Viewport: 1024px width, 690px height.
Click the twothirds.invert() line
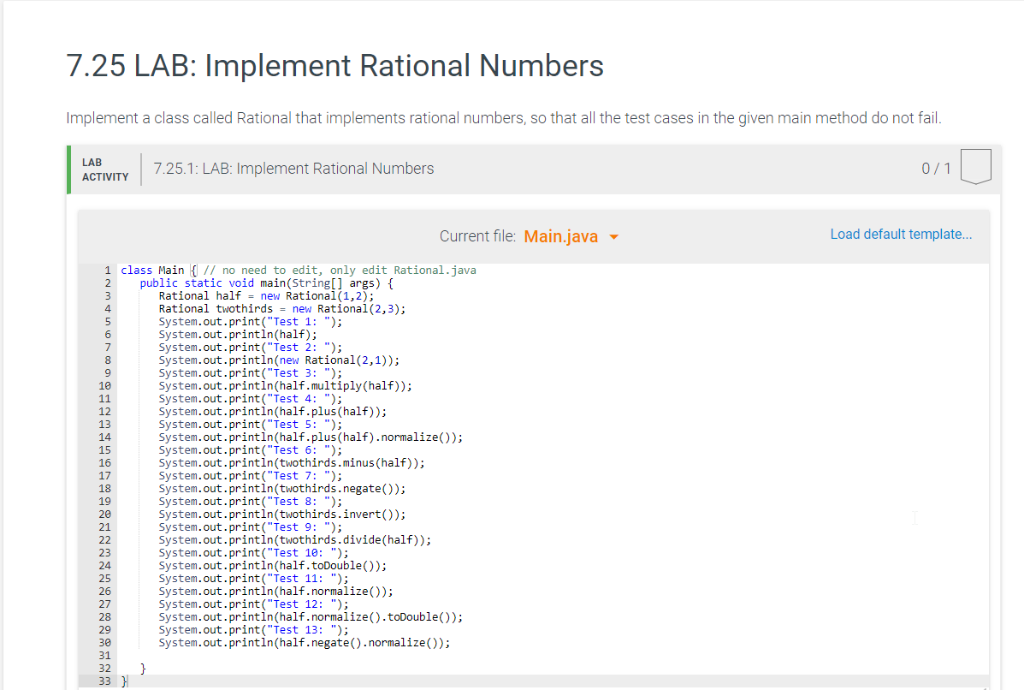[282, 514]
